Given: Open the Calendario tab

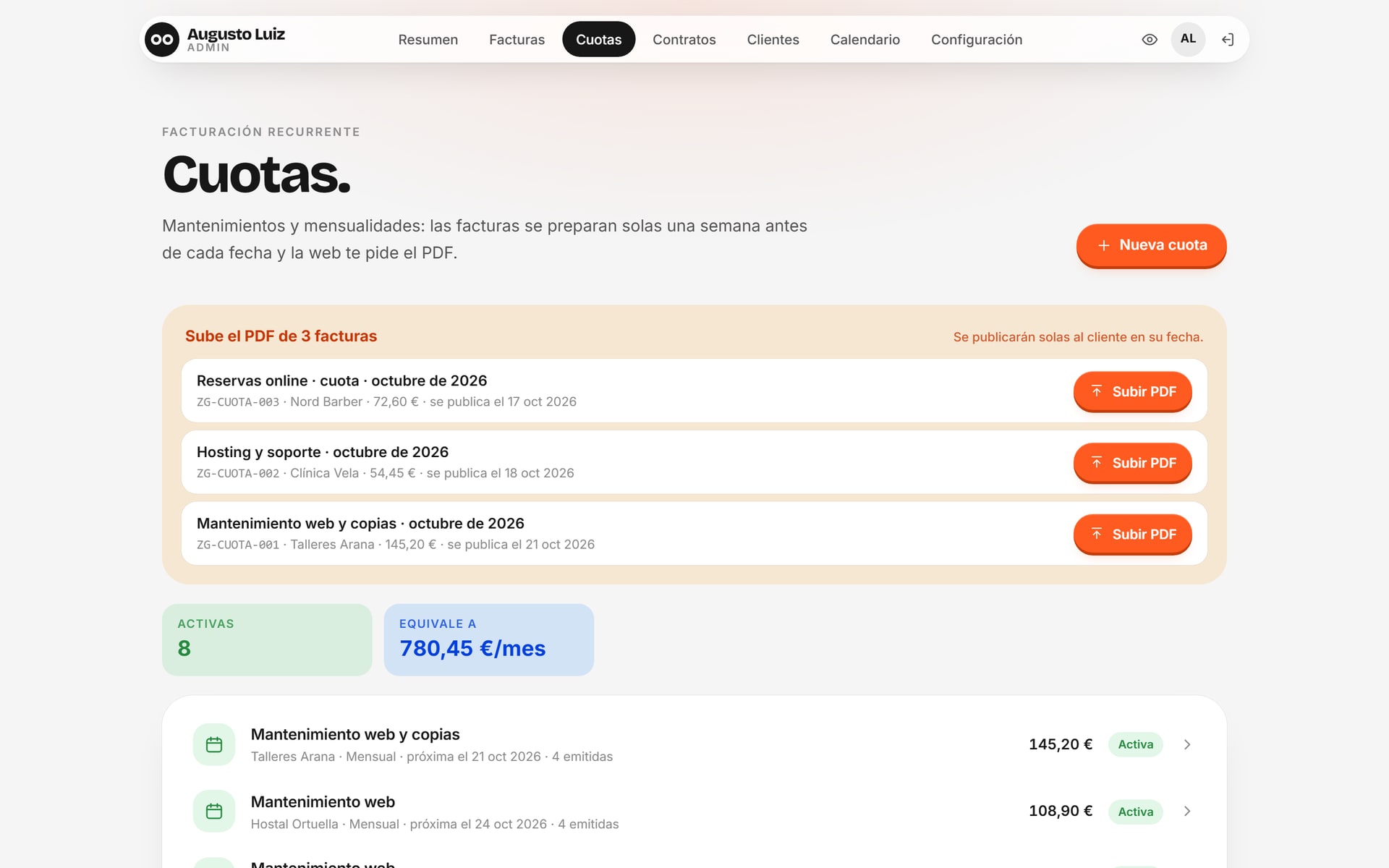Looking at the screenshot, I should [x=865, y=39].
